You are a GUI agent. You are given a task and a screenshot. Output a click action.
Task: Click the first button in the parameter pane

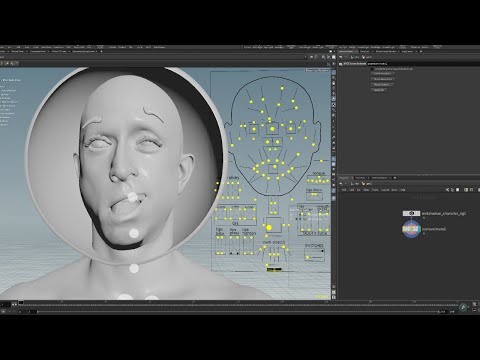coord(383,74)
